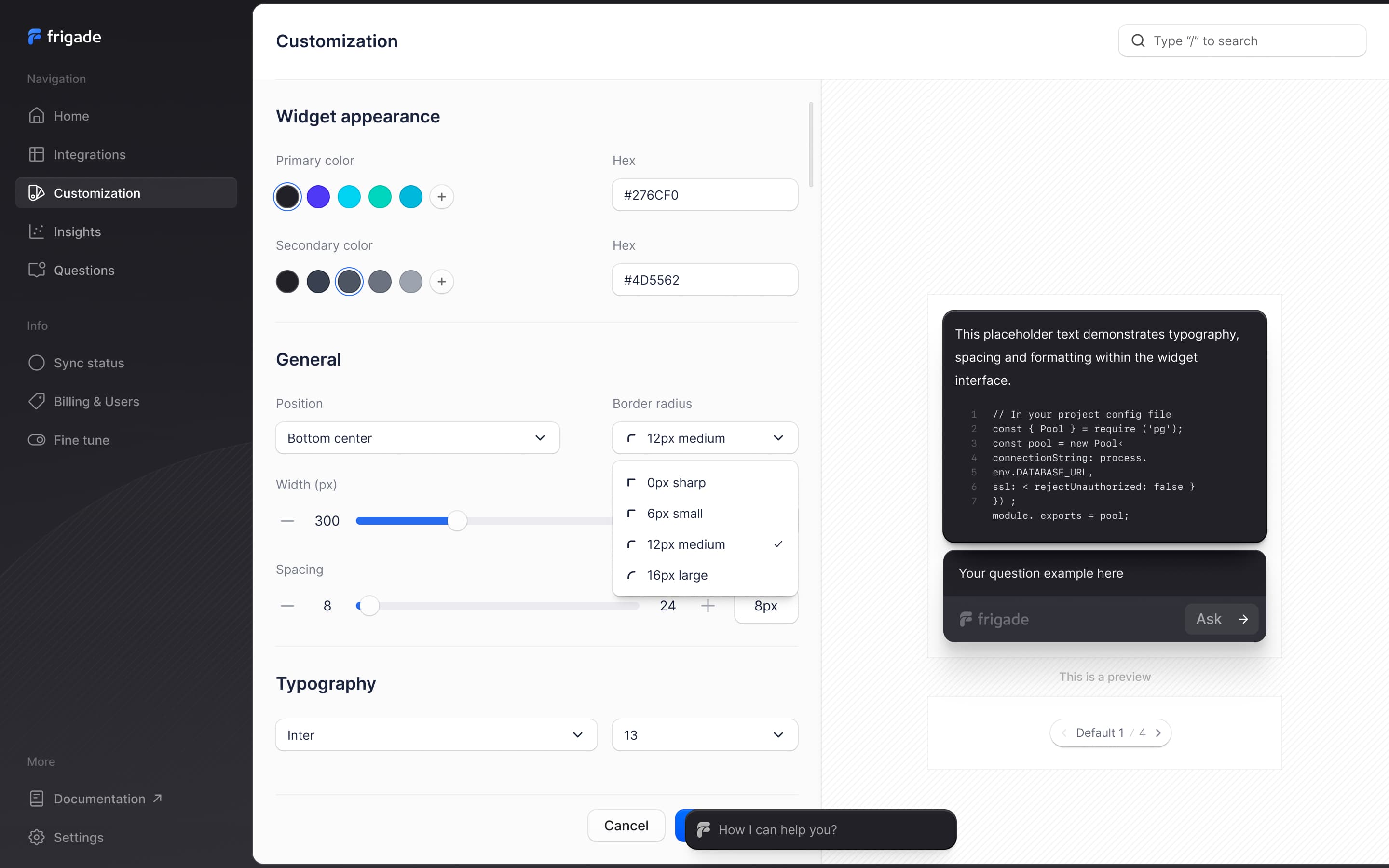1389x868 pixels.
Task: Open the Questions sidebar item
Action: point(84,271)
